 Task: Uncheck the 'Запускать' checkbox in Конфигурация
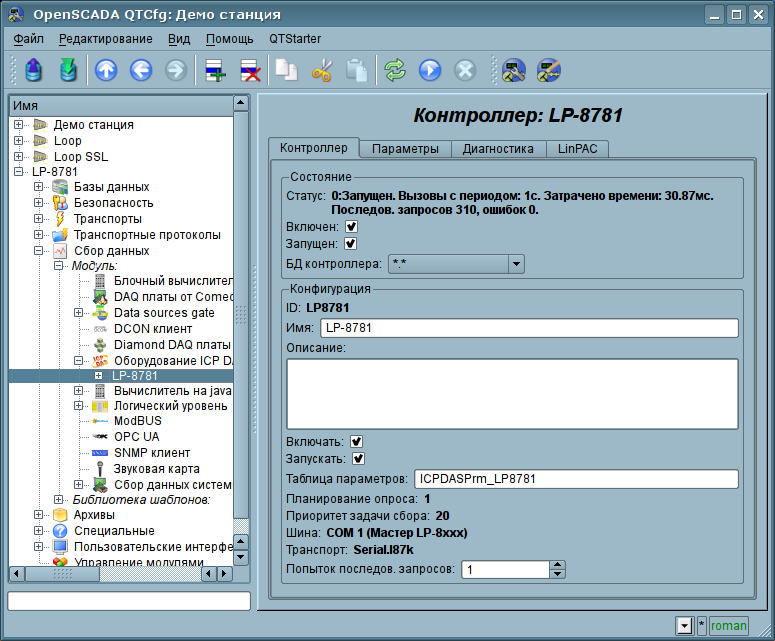tap(357, 459)
